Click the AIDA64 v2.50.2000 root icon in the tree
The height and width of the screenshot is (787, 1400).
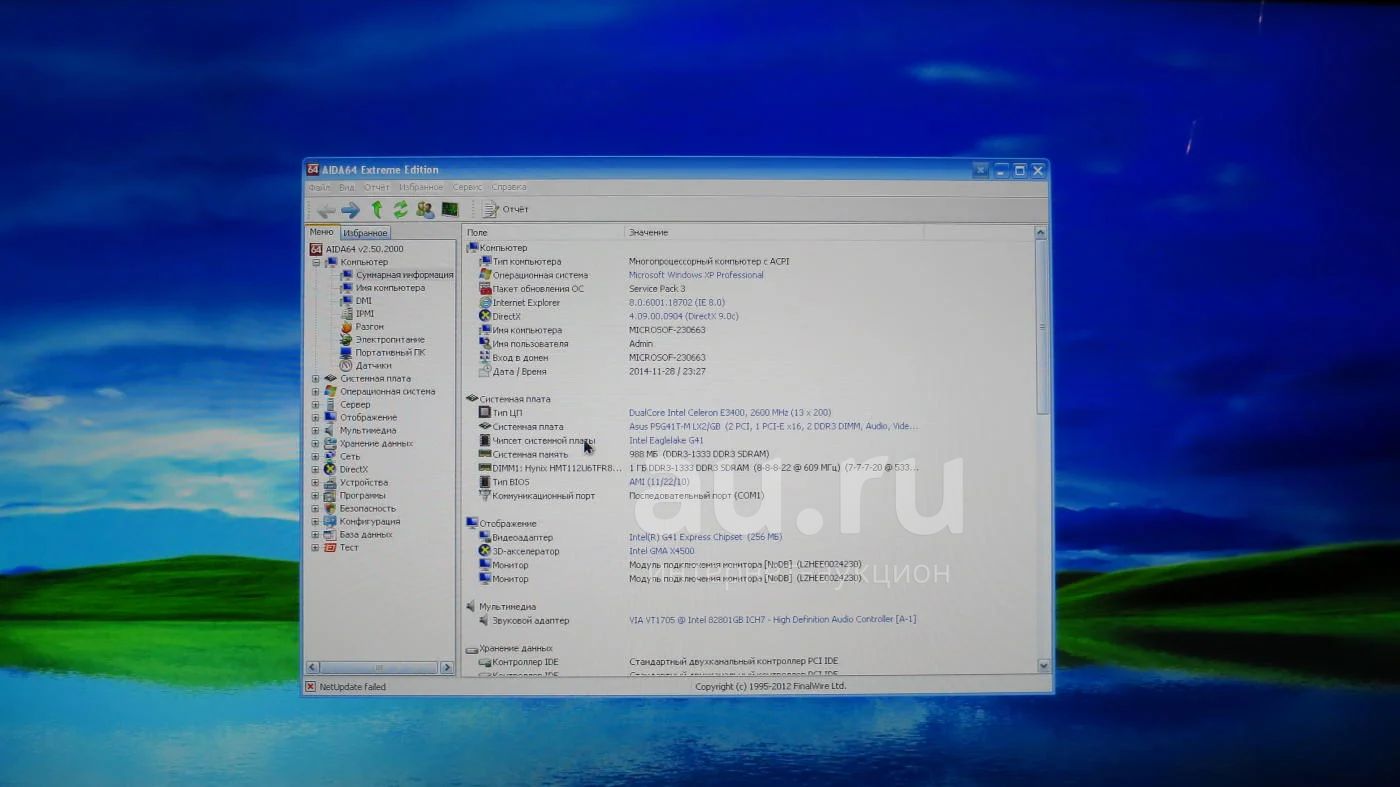click(x=316, y=249)
